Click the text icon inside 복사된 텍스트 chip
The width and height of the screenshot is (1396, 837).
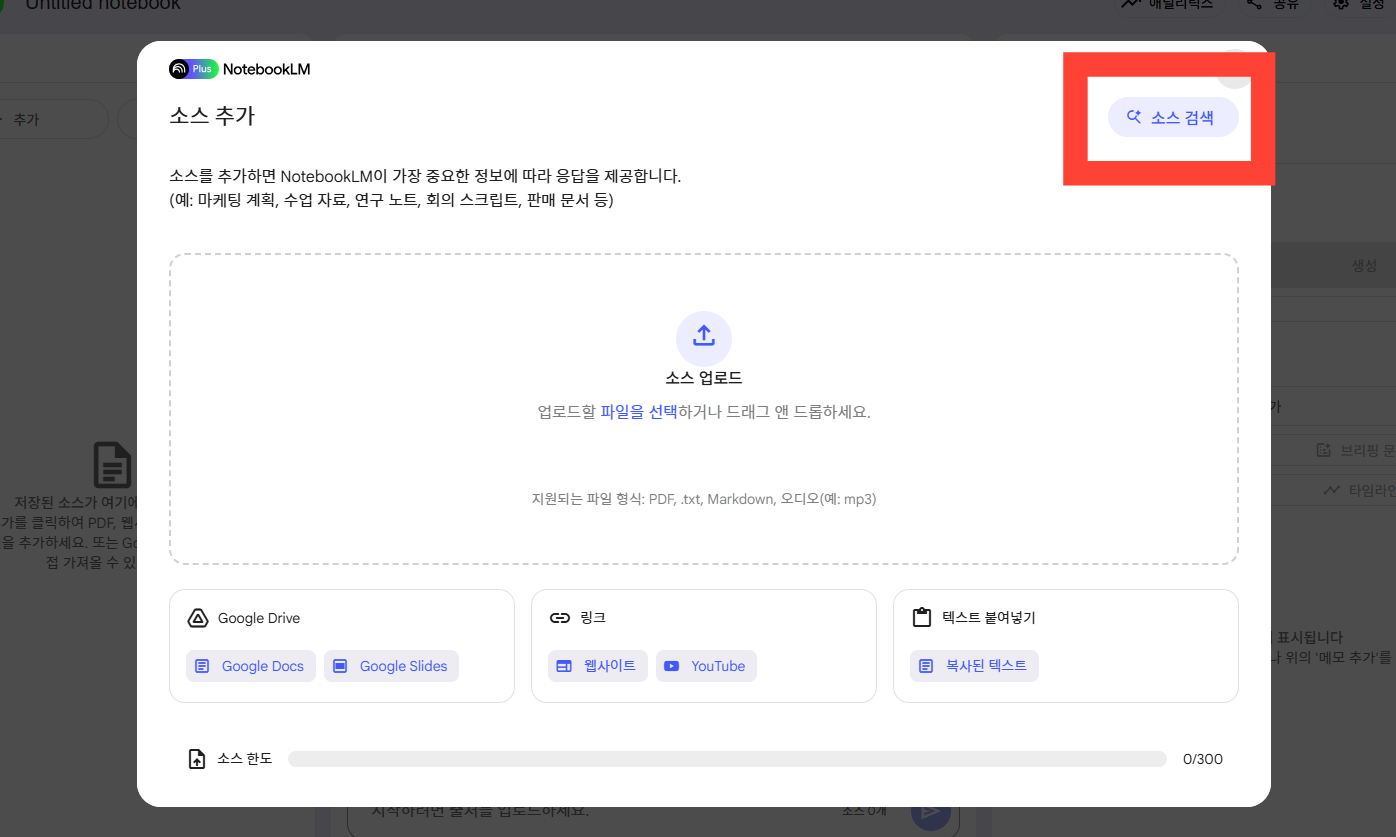pos(926,666)
